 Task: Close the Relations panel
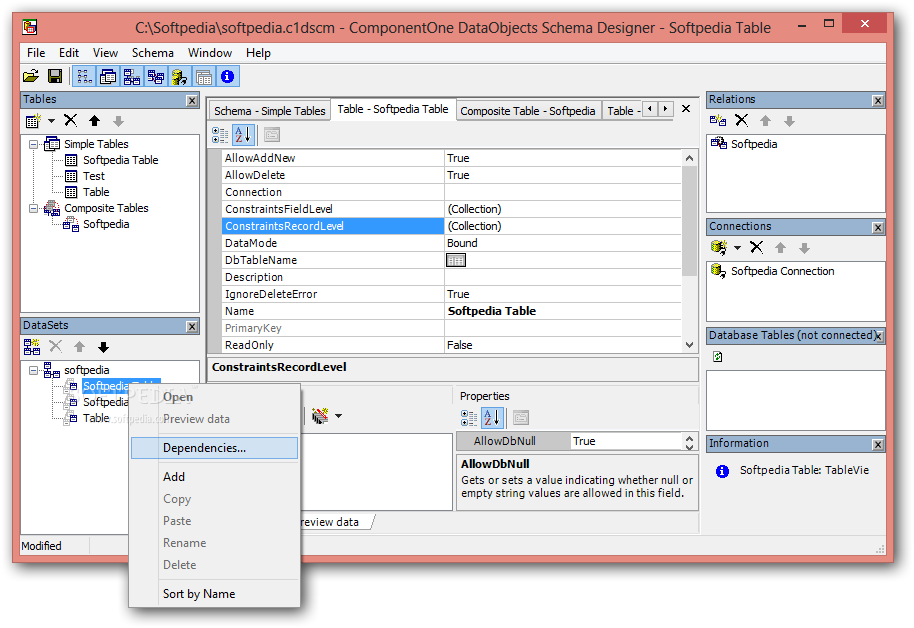point(878,100)
